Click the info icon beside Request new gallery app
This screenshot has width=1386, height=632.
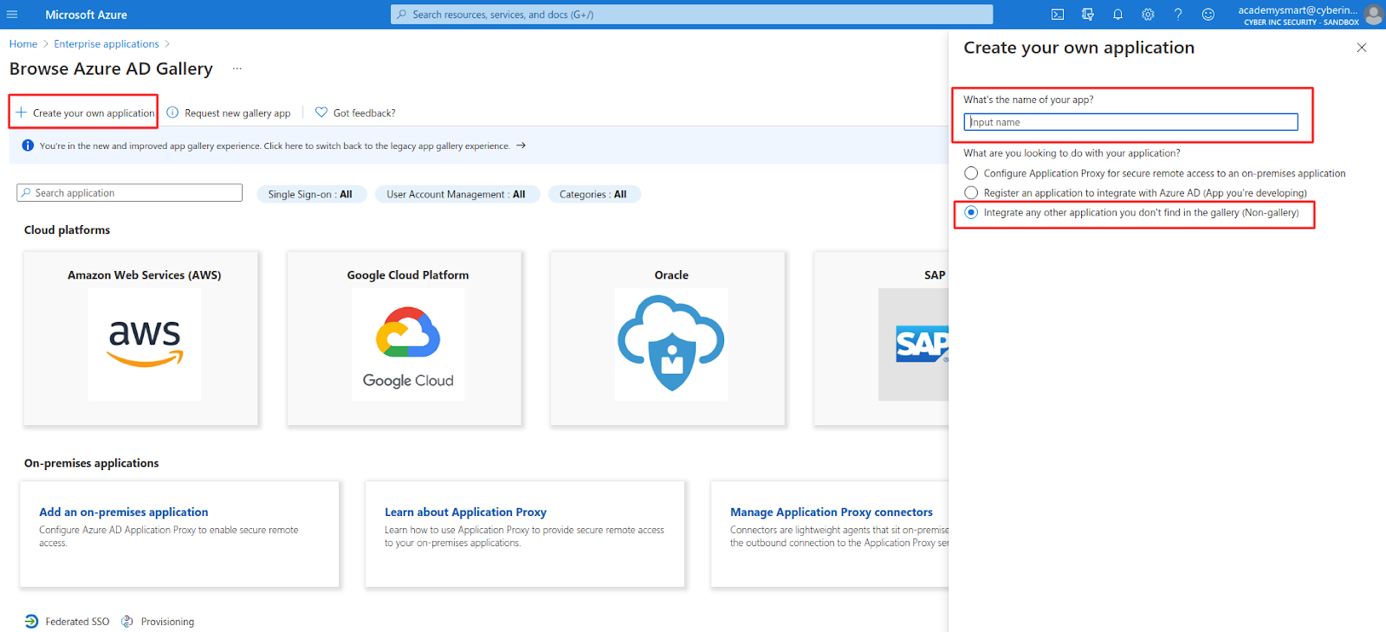[x=173, y=113]
